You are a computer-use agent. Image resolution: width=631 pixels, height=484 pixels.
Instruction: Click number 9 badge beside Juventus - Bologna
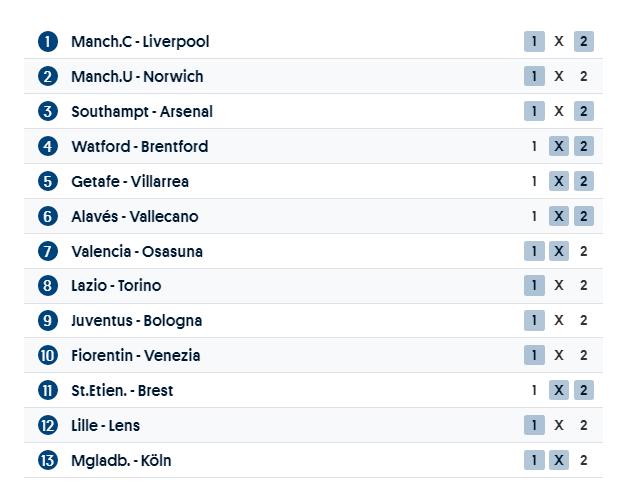[48, 321]
